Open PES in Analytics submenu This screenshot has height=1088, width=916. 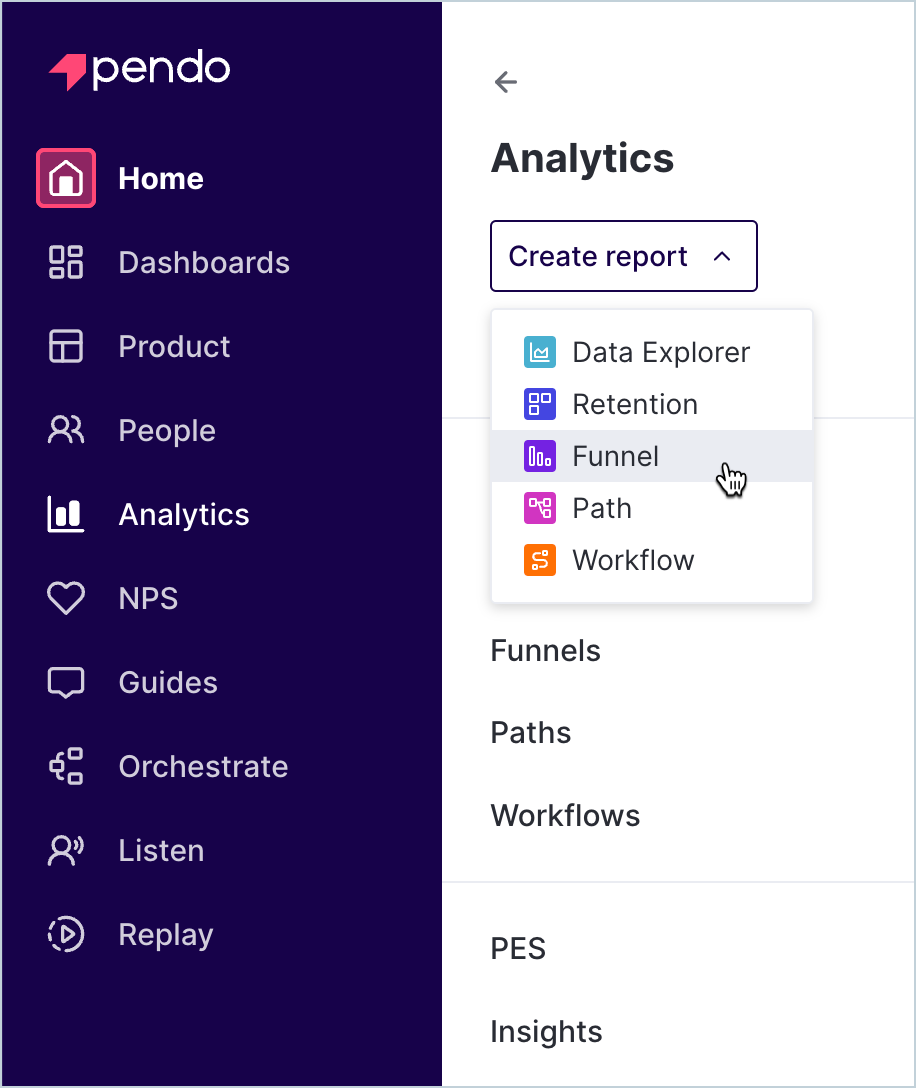pos(518,949)
